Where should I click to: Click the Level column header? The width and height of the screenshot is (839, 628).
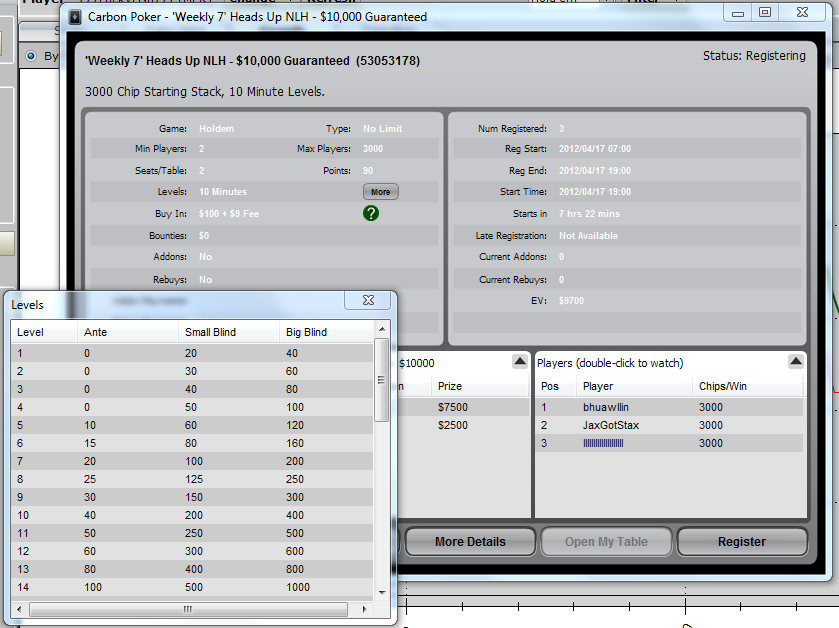click(x=44, y=332)
